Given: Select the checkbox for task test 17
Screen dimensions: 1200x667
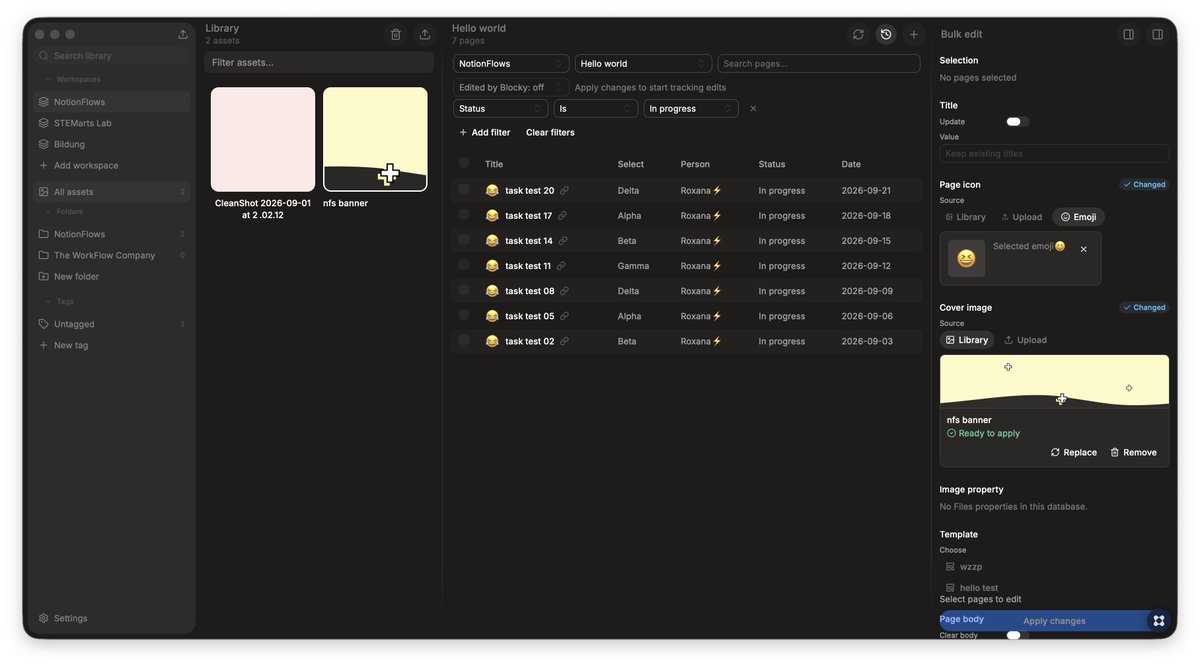Looking at the screenshot, I should tap(464, 214).
